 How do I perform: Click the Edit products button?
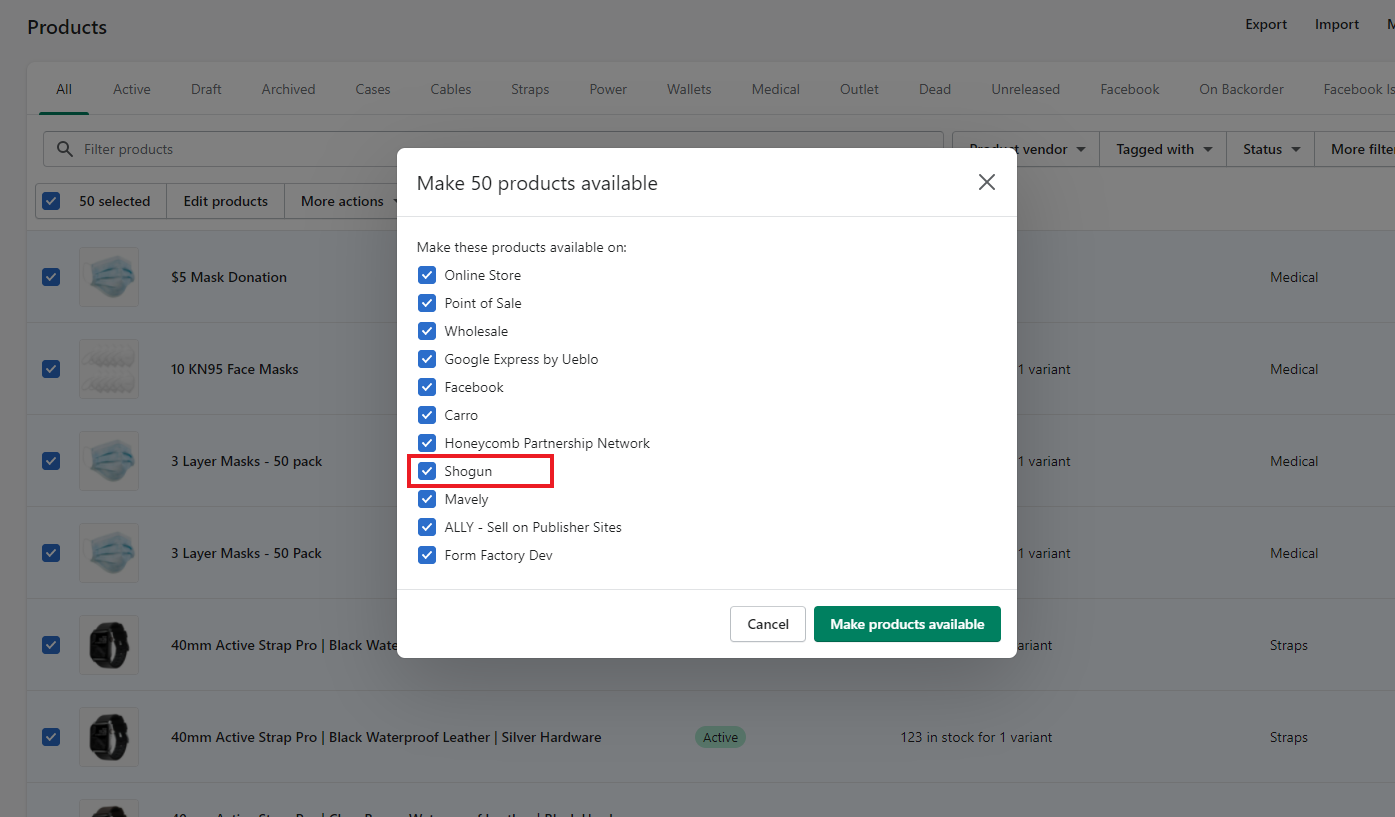point(226,201)
